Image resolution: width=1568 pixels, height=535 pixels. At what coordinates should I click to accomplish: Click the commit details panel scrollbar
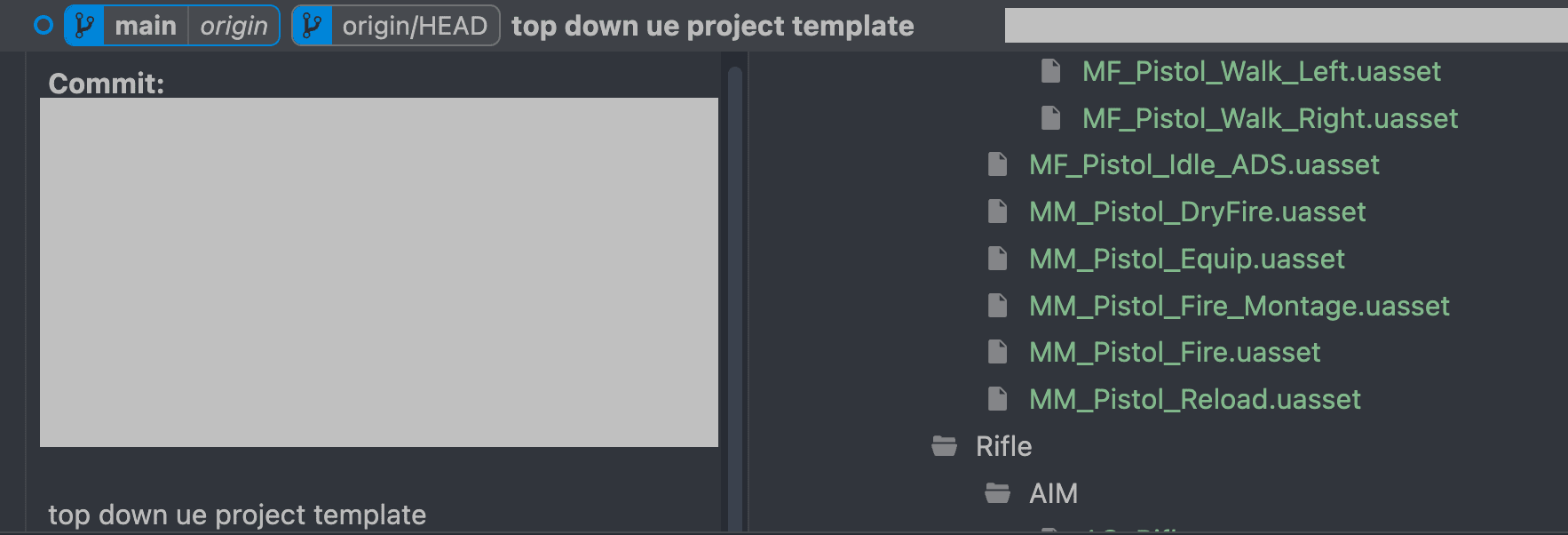pos(734,267)
